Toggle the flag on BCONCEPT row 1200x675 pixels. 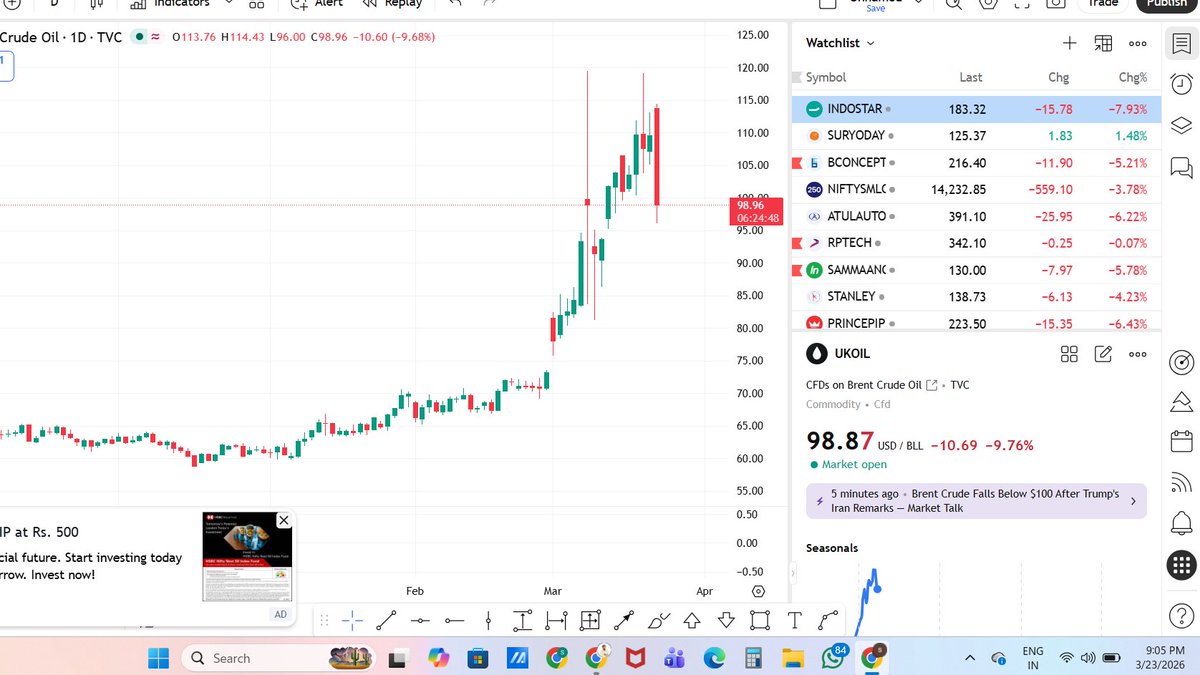(797, 162)
